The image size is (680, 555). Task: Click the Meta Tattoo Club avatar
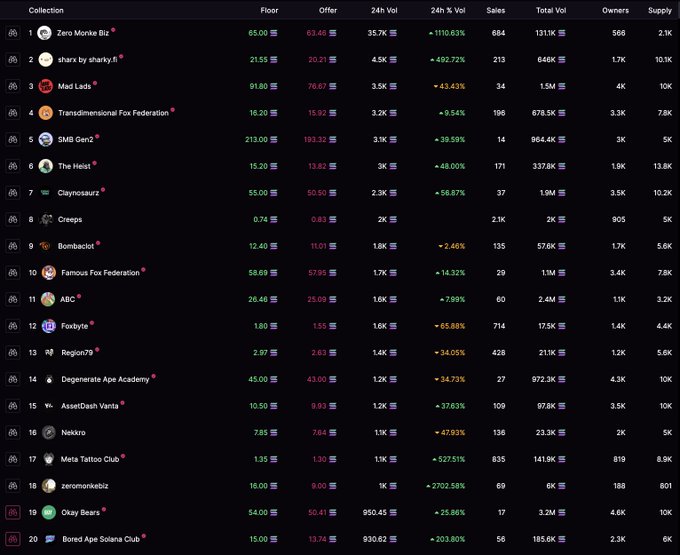click(x=49, y=459)
